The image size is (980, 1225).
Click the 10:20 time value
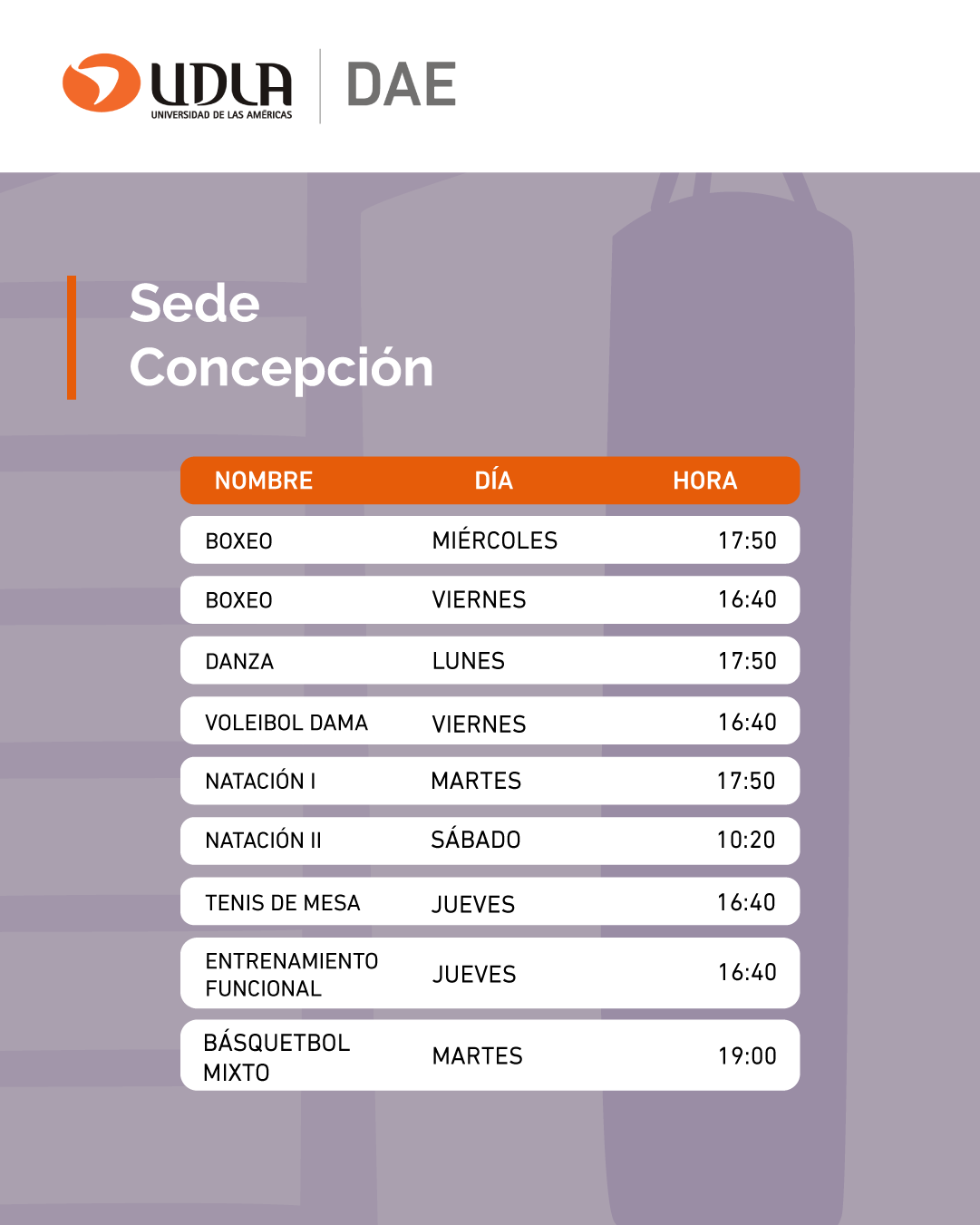(746, 840)
